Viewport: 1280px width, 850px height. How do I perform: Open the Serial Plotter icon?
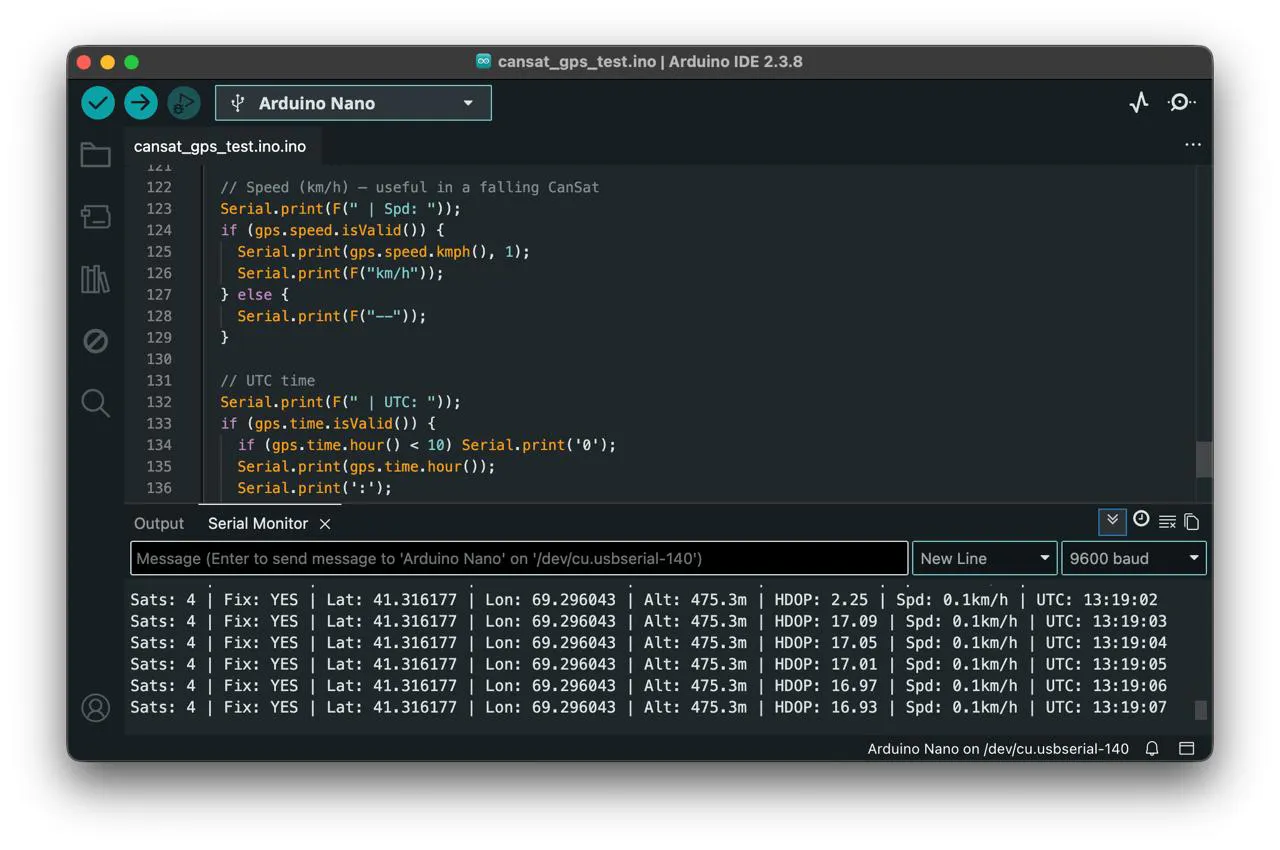(1139, 102)
